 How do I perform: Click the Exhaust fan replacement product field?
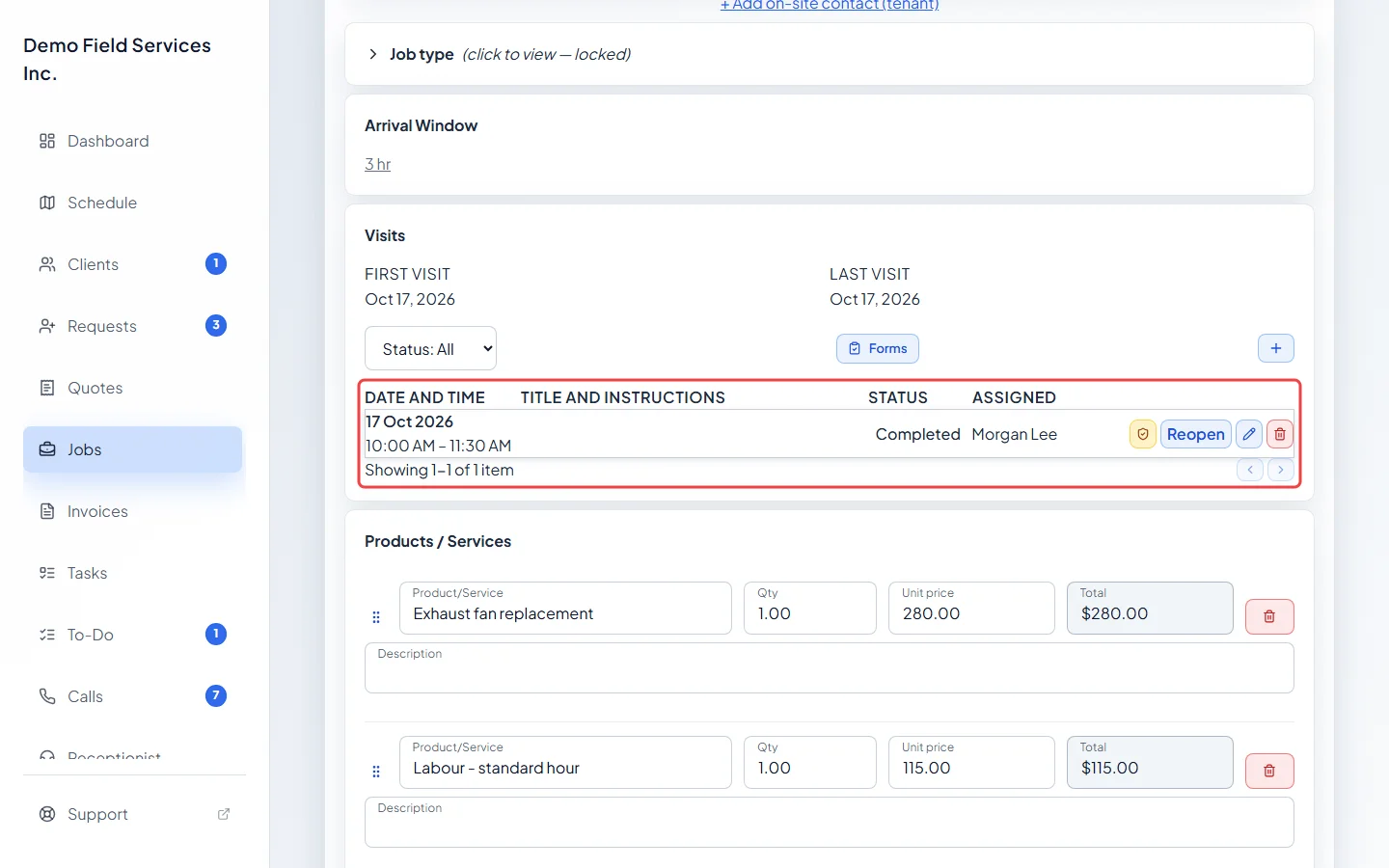(565, 608)
